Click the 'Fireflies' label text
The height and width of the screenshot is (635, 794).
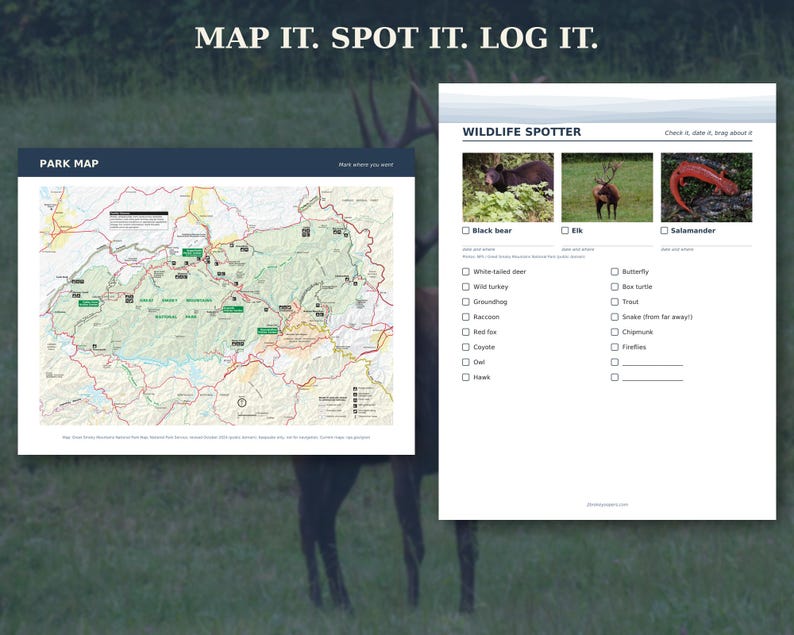[x=634, y=347]
